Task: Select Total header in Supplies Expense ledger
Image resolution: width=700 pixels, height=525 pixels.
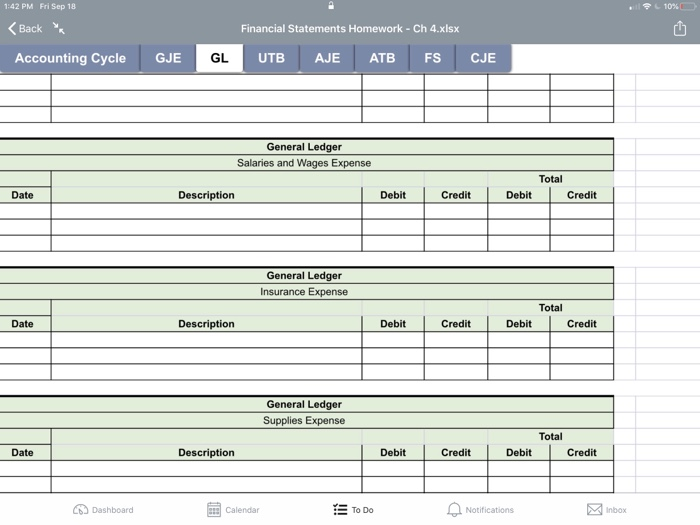Action: point(550,436)
